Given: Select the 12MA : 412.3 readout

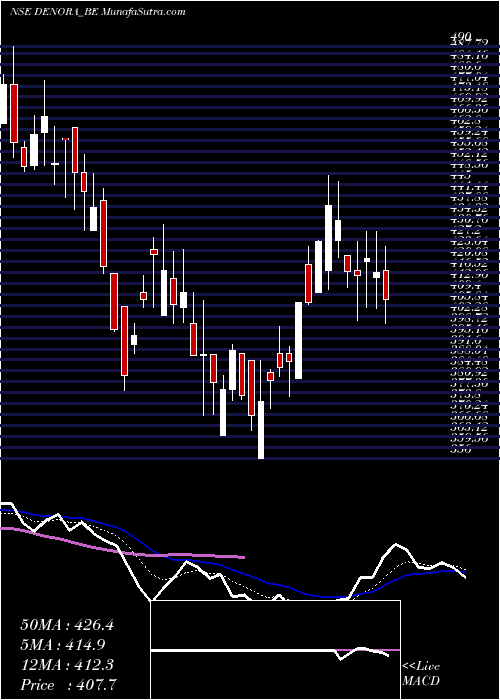Looking at the screenshot, I should point(67,665).
